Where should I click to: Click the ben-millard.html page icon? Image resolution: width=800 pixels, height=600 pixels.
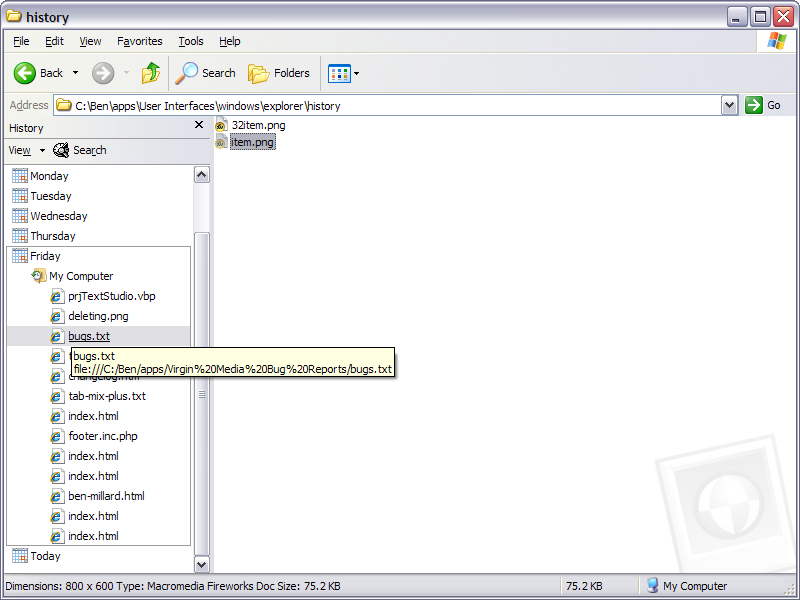(57, 496)
